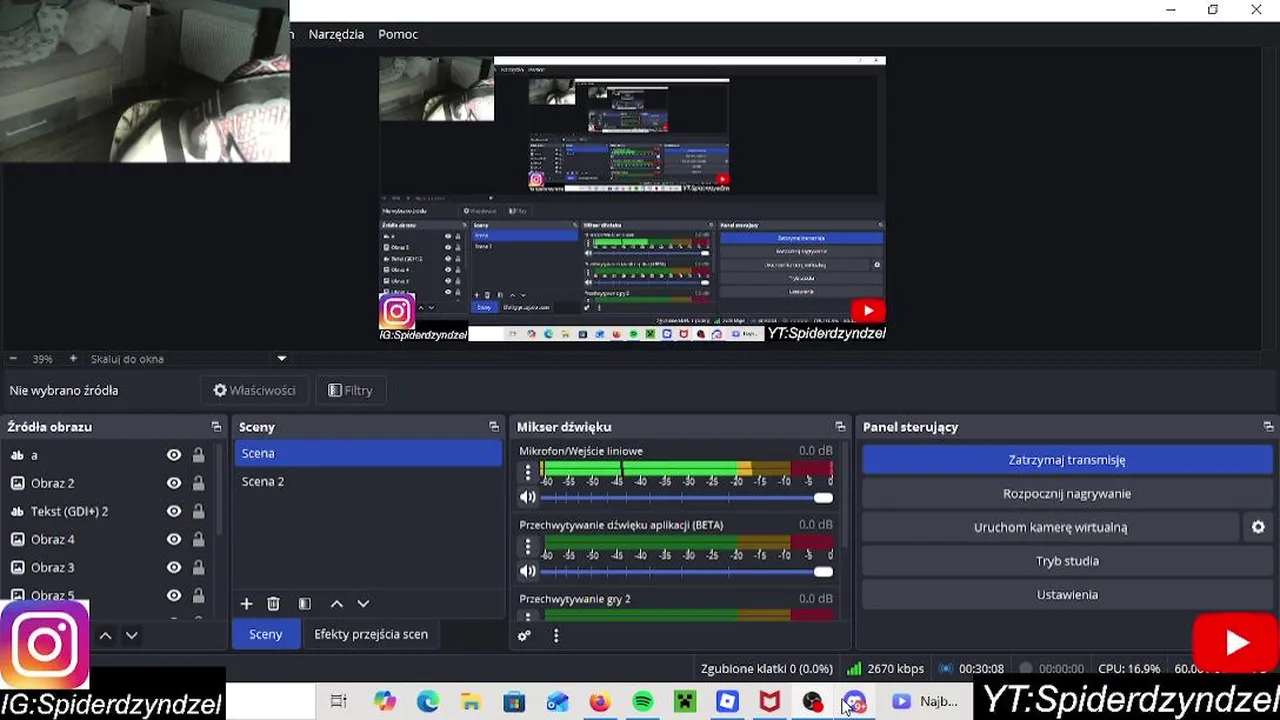1280x720 pixels.
Task: Click the main preview canvas
Action: pyautogui.click(x=632, y=198)
